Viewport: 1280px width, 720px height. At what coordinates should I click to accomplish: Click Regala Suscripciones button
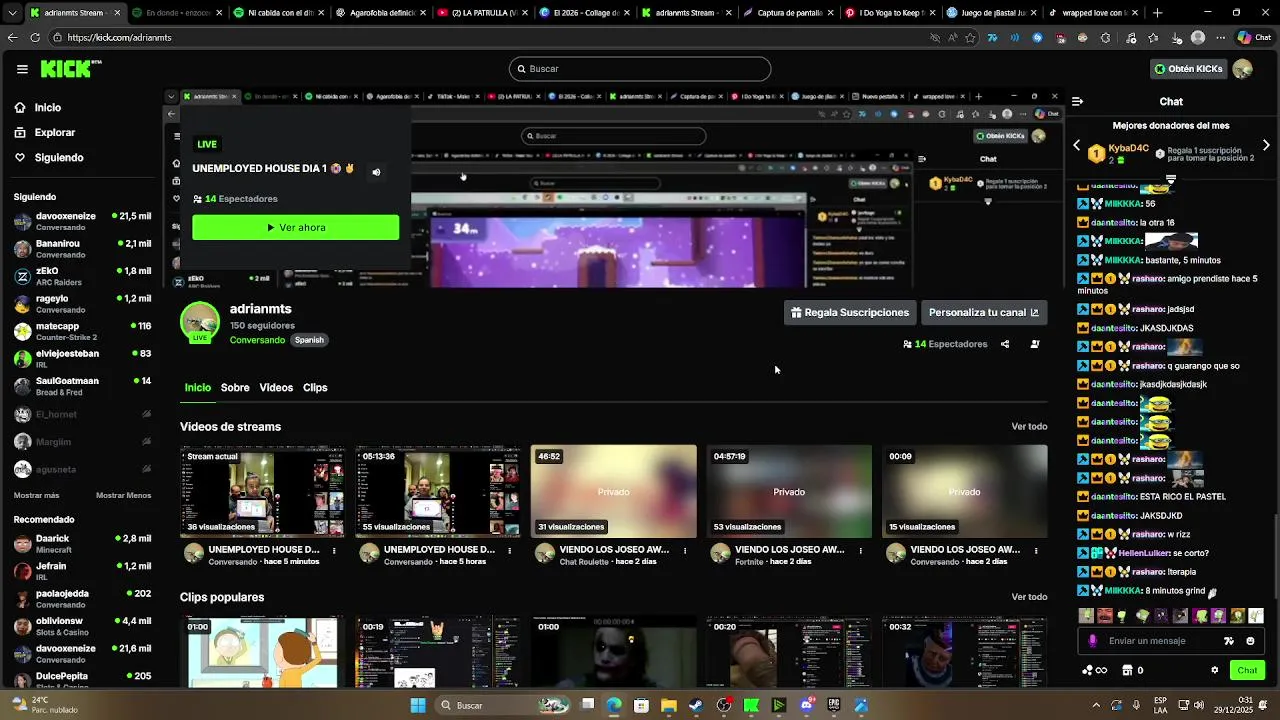pos(849,312)
